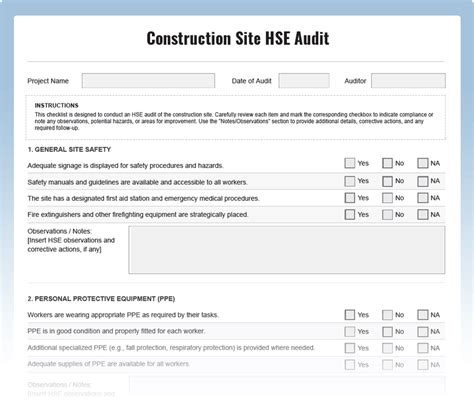
Task: Check Yes for adequate signage displayed
Action: tap(349, 163)
